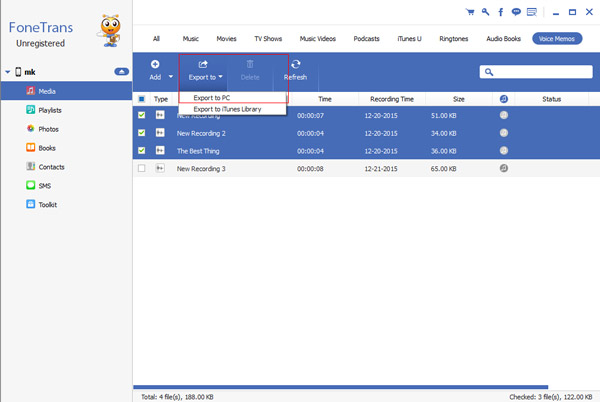Open the Export to dropdown arrow
Image resolution: width=600 pixels, height=402 pixels.
(220, 76)
